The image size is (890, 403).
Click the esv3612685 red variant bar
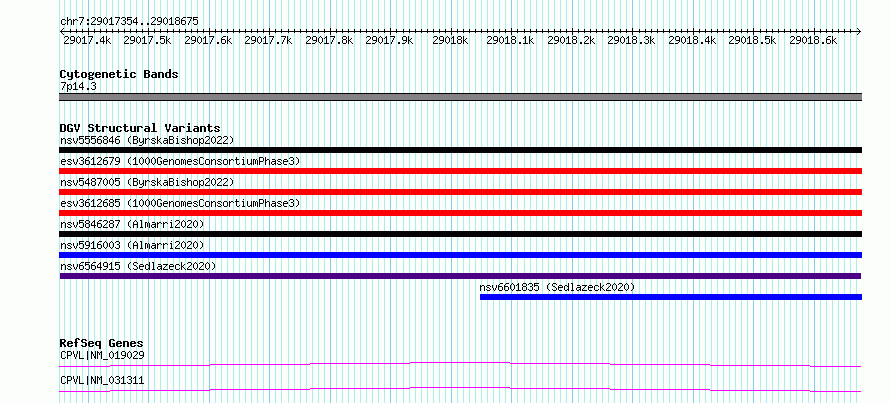tap(461, 213)
